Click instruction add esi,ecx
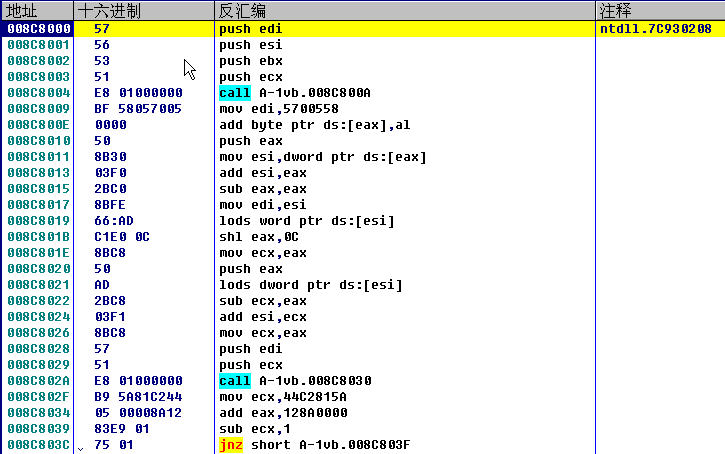Viewport: 725px width, 454px height. click(x=263, y=317)
